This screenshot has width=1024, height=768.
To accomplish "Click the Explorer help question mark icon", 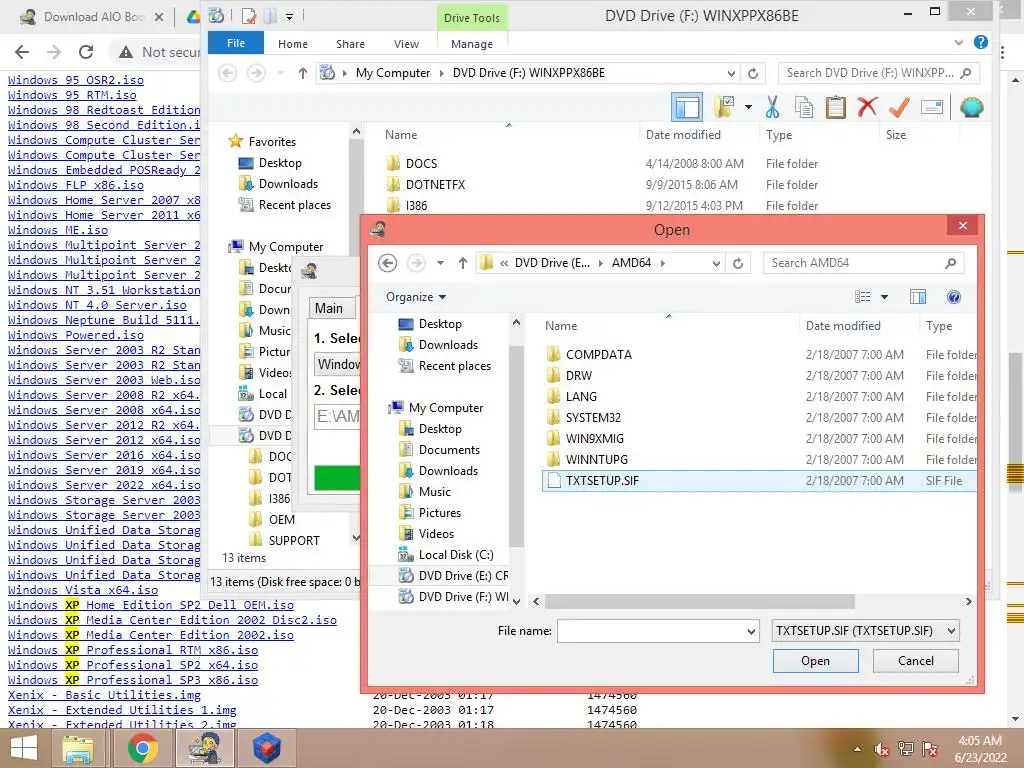I will [x=980, y=42].
